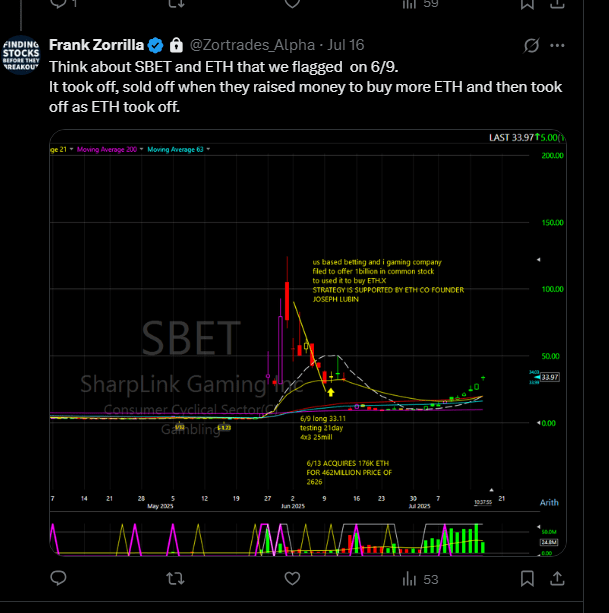
Task: Click the previous post's 59 views icon
Action: (x=420, y=4)
